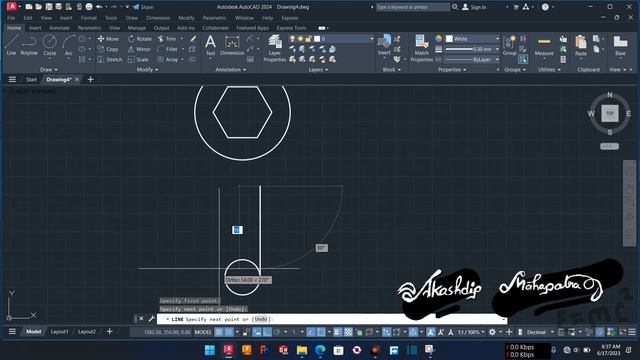Open the Format menu

click(x=89, y=18)
